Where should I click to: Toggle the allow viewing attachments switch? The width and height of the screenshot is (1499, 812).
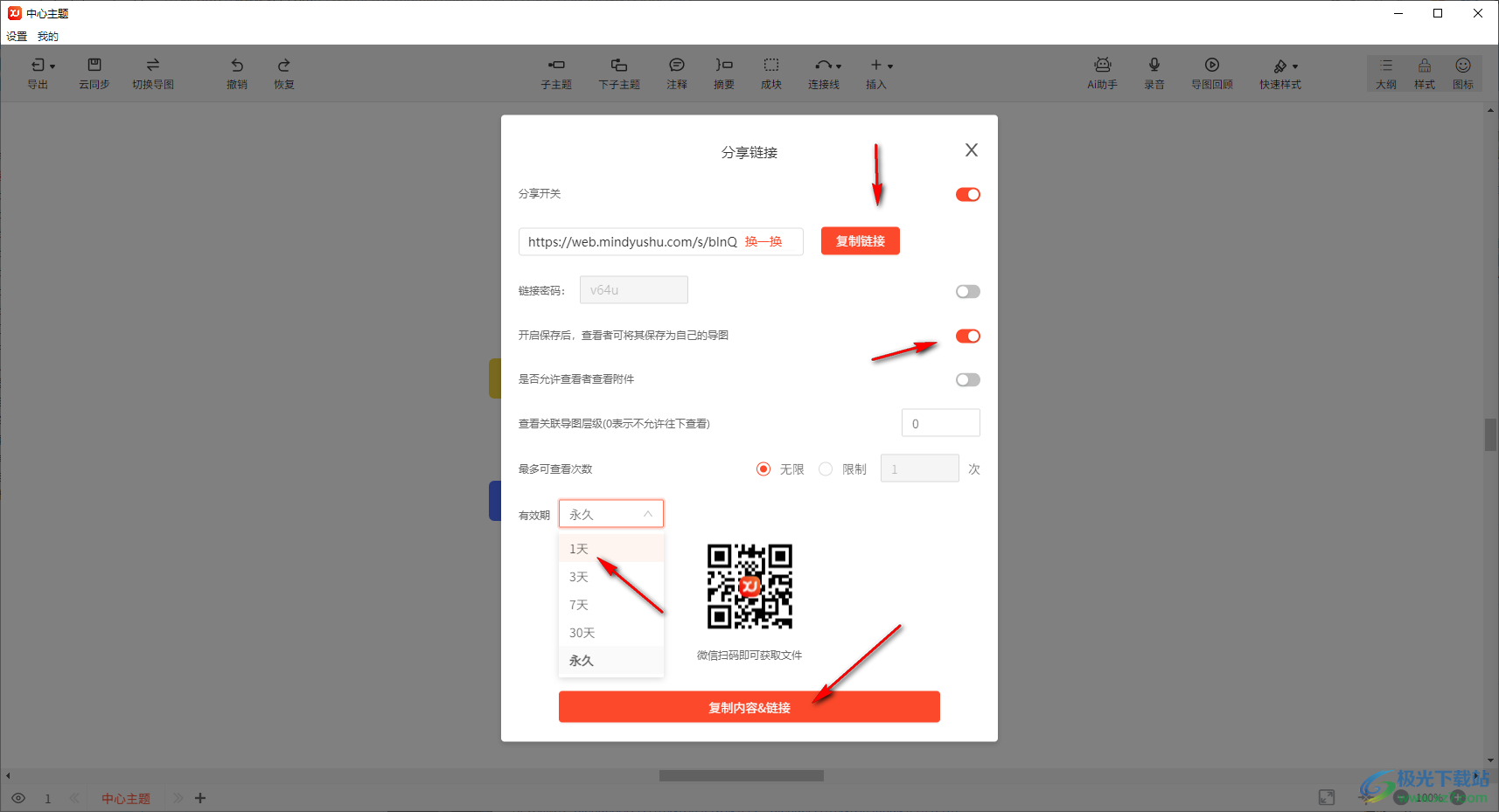pyautogui.click(x=967, y=379)
